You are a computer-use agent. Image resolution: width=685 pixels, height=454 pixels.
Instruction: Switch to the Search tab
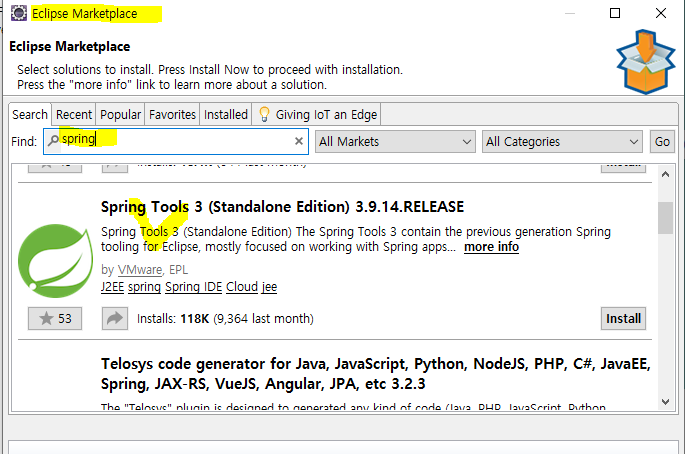tap(30, 114)
